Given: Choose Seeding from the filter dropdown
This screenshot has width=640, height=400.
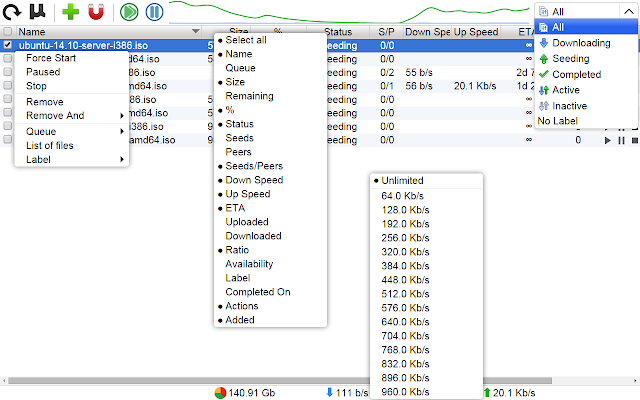Looking at the screenshot, I should click(x=586, y=59).
